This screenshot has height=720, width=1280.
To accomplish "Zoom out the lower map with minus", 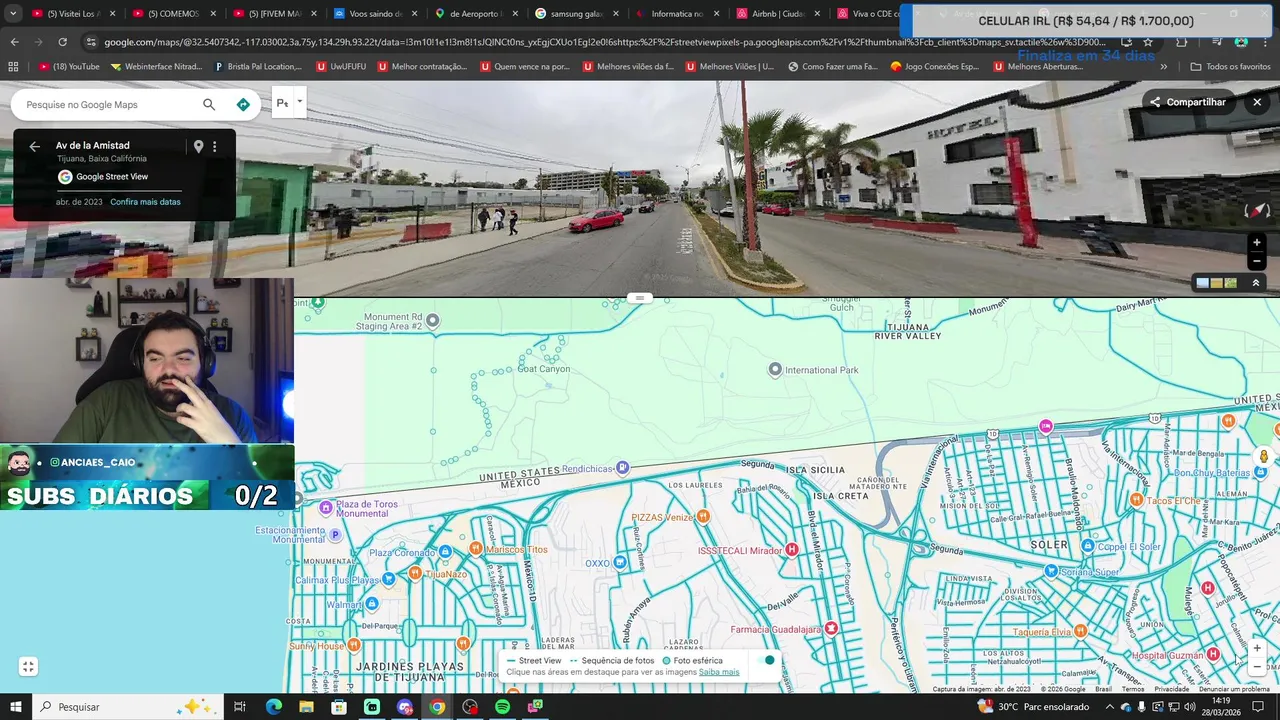I will coord(1257,667).
